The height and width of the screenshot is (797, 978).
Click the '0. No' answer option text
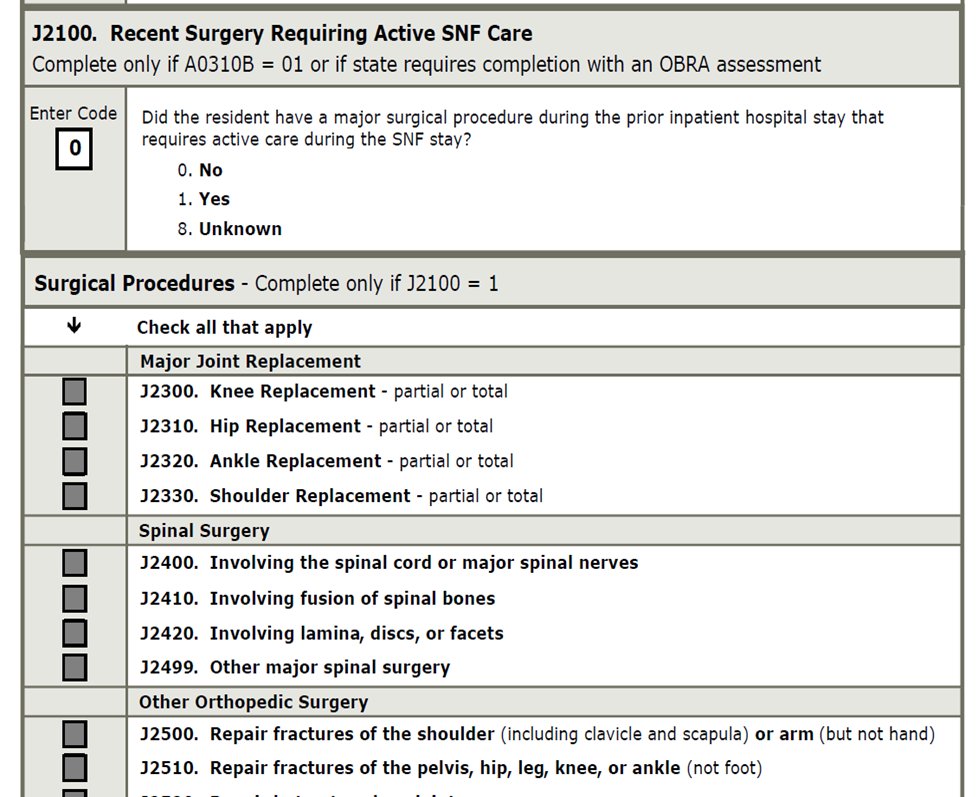tap(200, 170)
